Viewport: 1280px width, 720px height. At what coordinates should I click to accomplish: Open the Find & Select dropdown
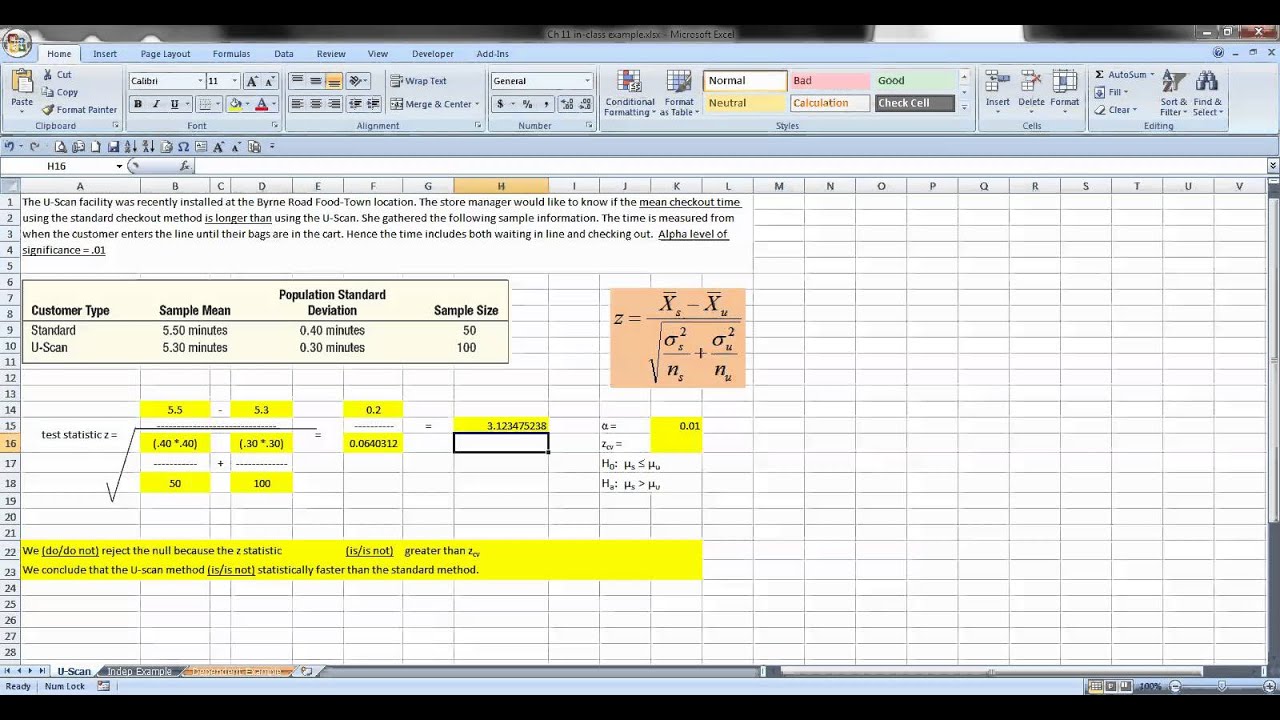[1207, 93]
